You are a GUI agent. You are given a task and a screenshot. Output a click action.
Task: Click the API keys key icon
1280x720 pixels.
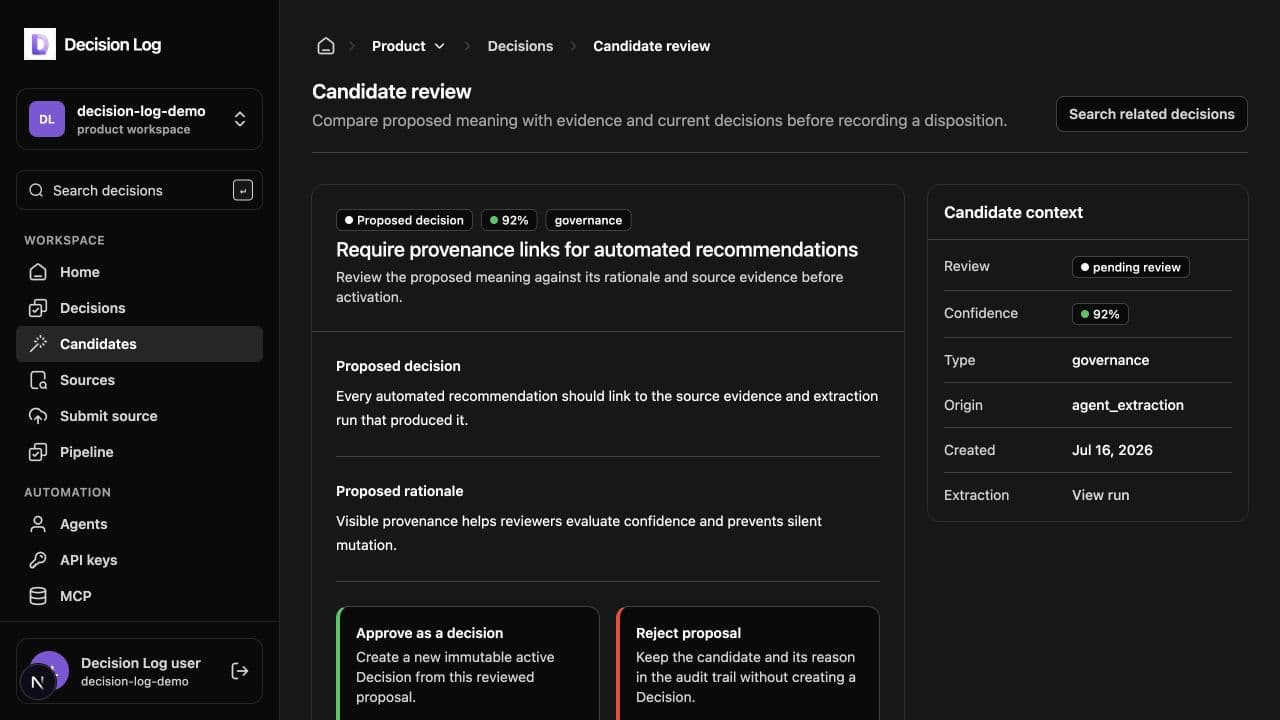pyautogui.click(x=38, y=560)
